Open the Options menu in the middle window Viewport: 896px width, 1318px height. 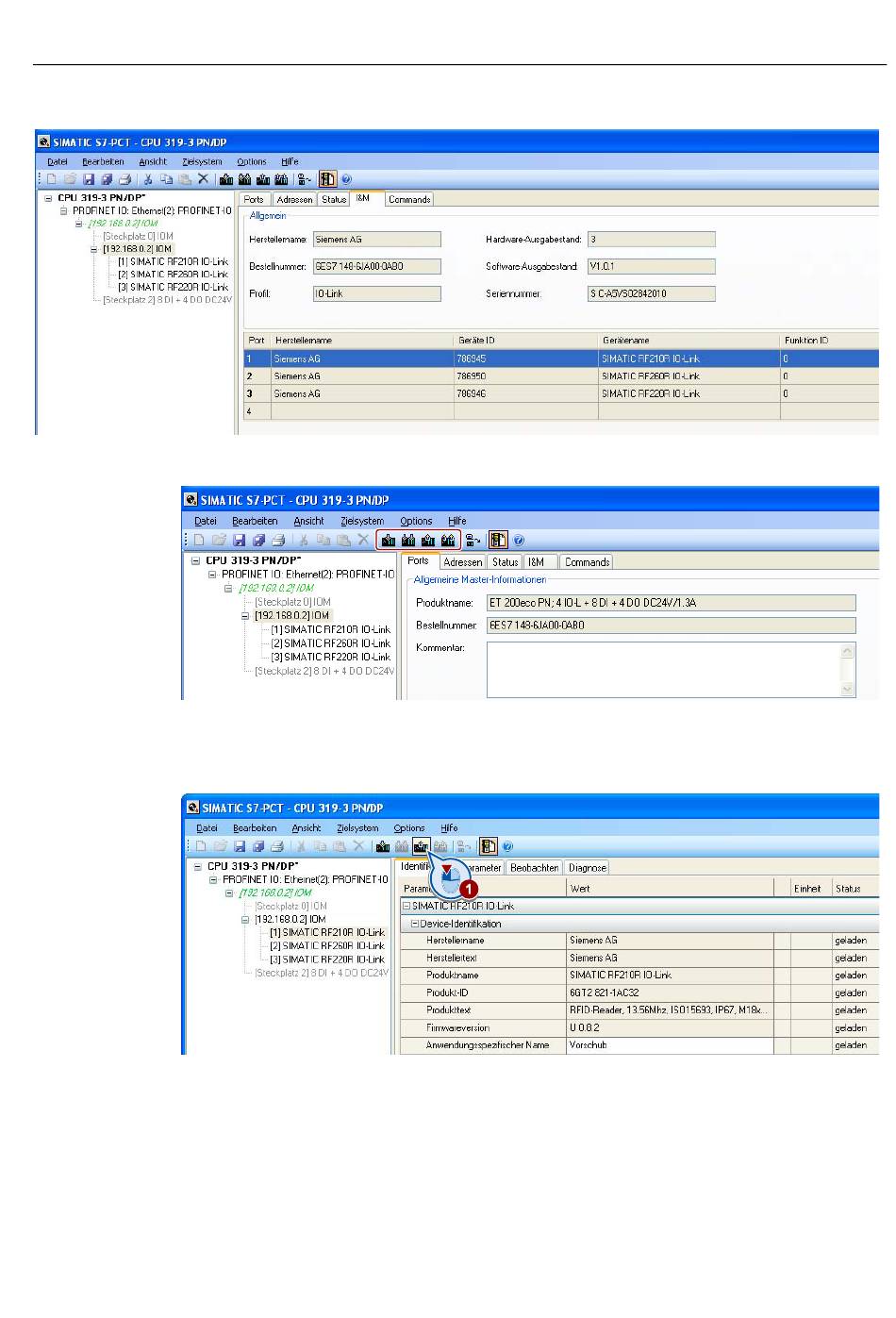(x=416, y=521)
